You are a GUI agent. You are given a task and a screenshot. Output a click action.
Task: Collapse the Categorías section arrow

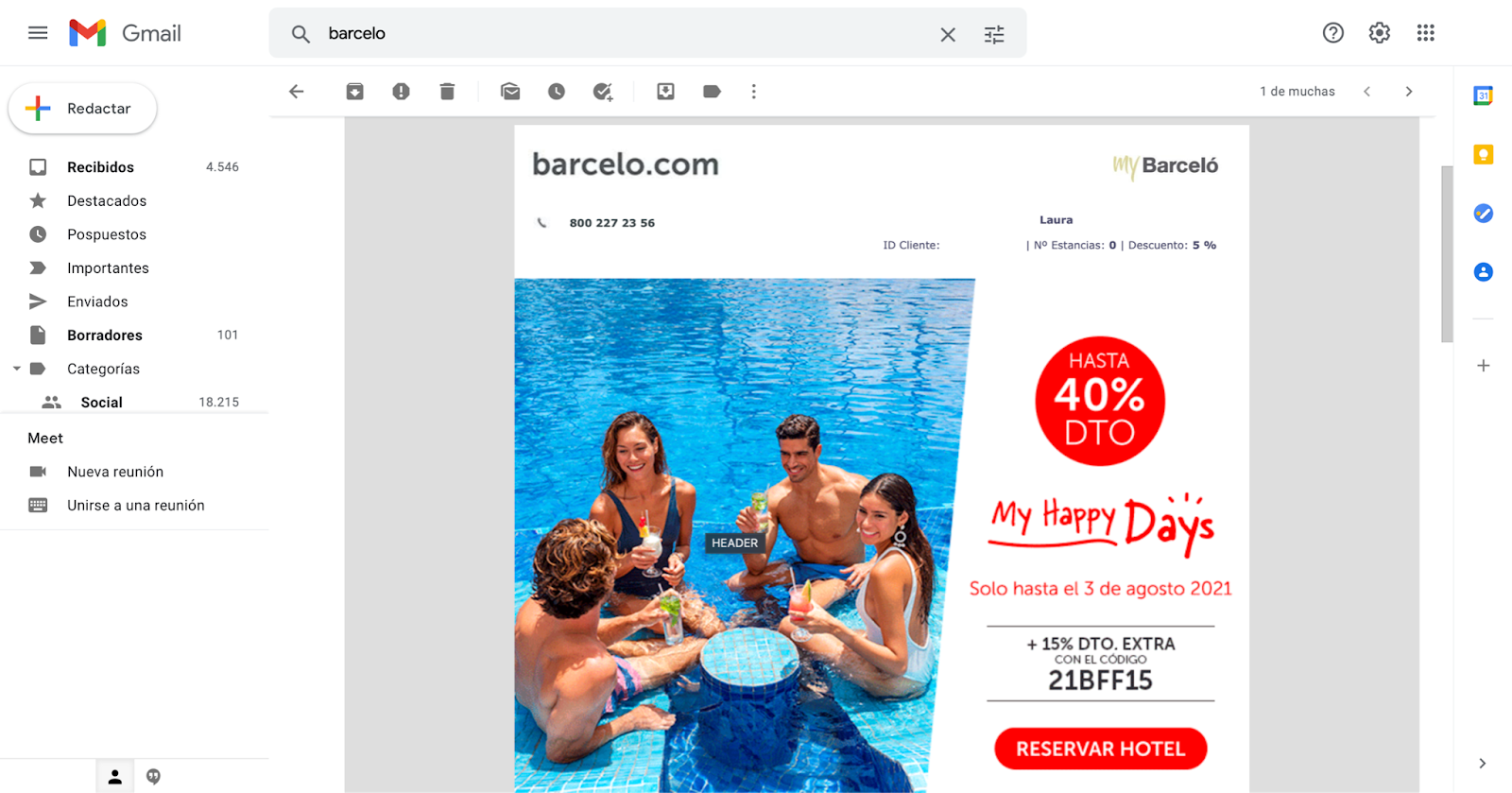pos(16,369)
